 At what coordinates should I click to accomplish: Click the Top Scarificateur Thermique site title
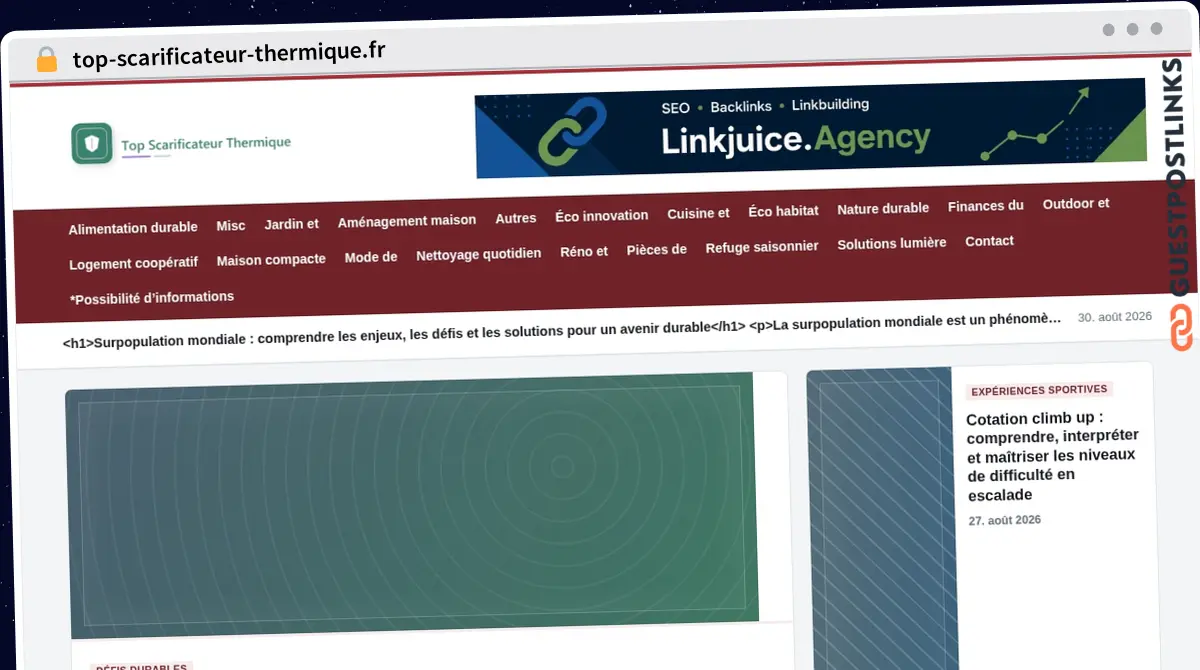pos(206,144)
